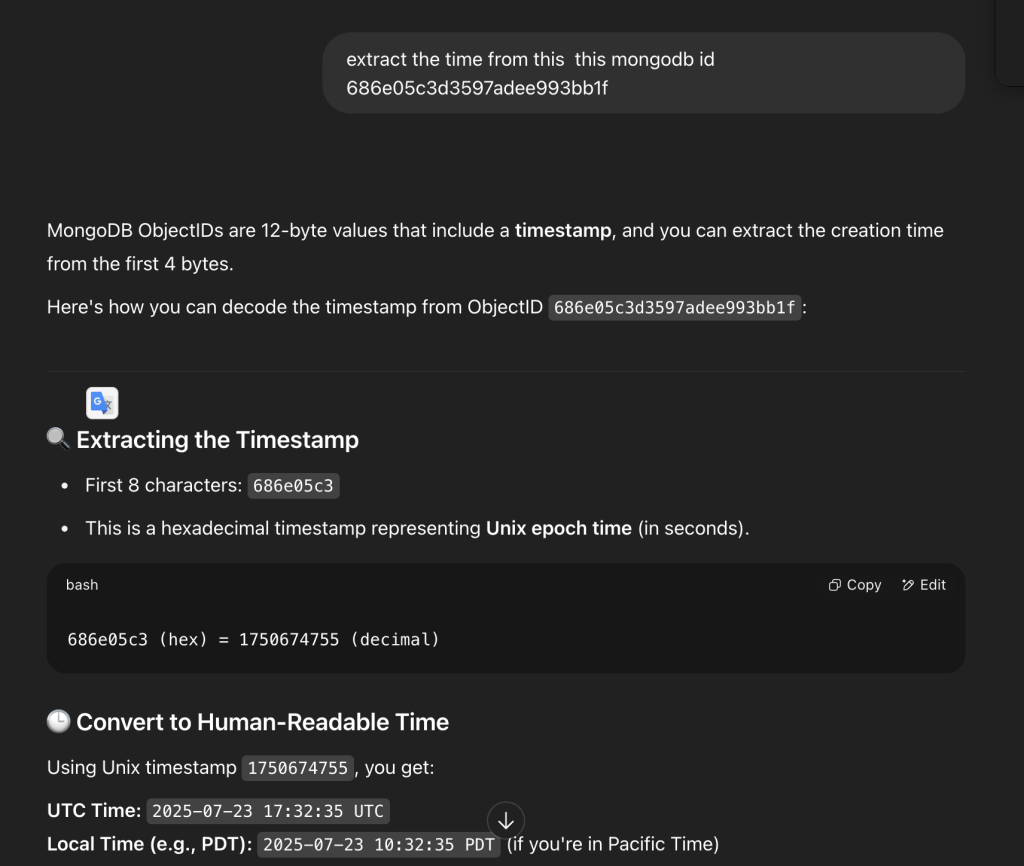1024x866 pixels.
Task: Click the 1750674755 inline code chip
Action: 298,768
